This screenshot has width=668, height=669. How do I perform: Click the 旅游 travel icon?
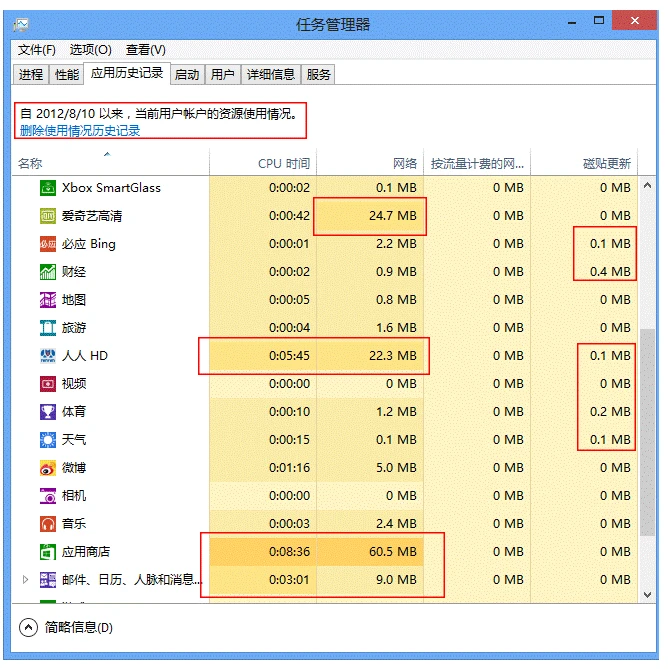48,328
